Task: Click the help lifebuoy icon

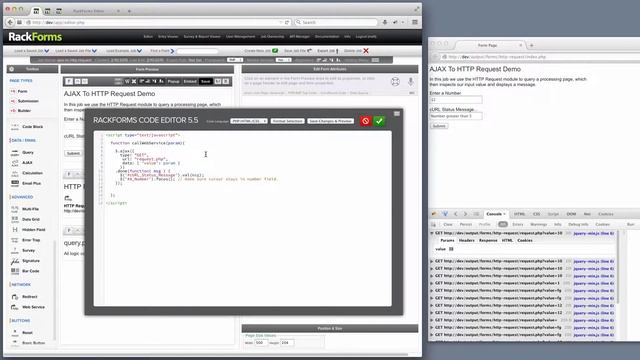Action: (395, 81)
